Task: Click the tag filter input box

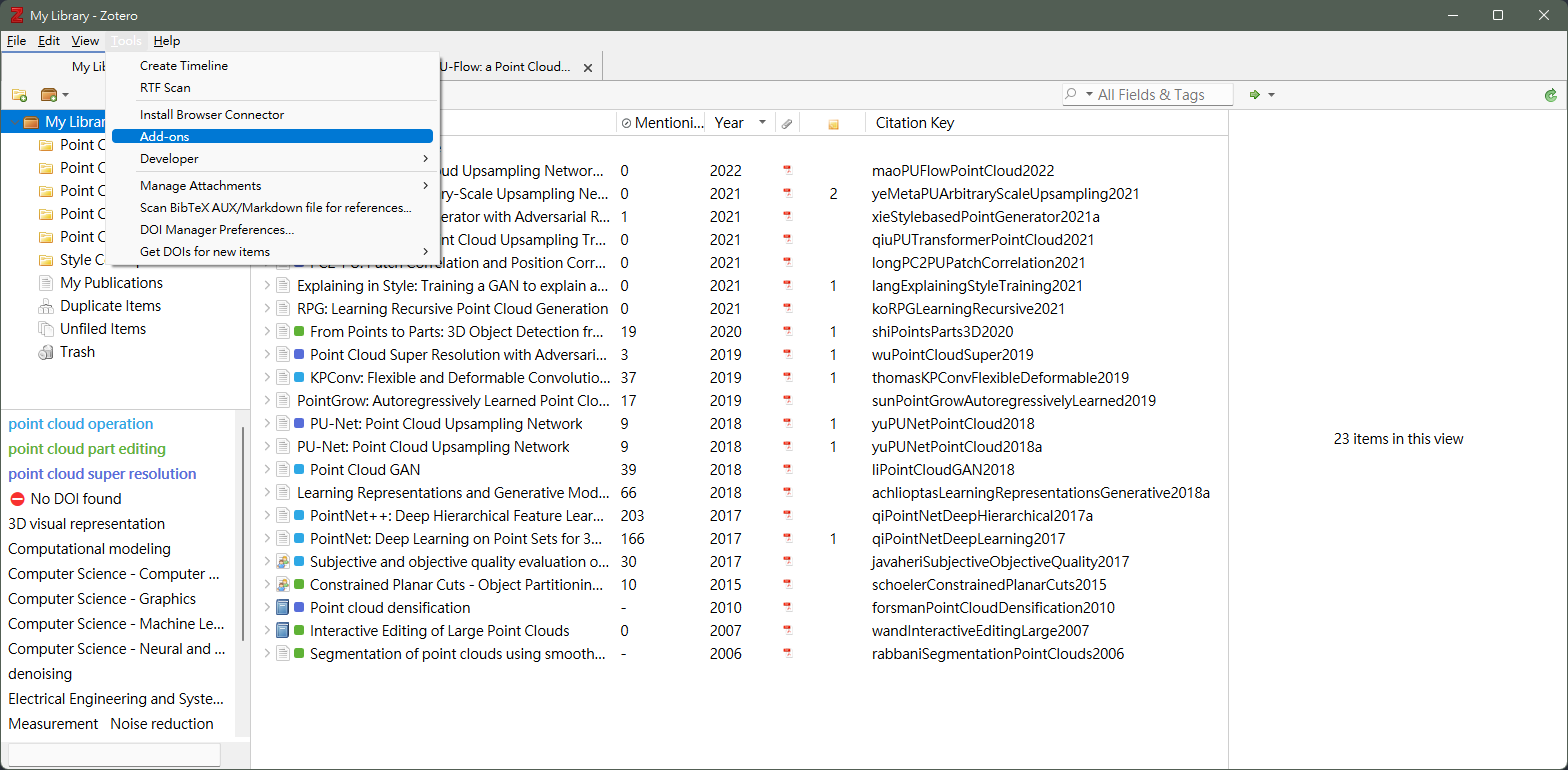Action: click(x=113, y=755)
